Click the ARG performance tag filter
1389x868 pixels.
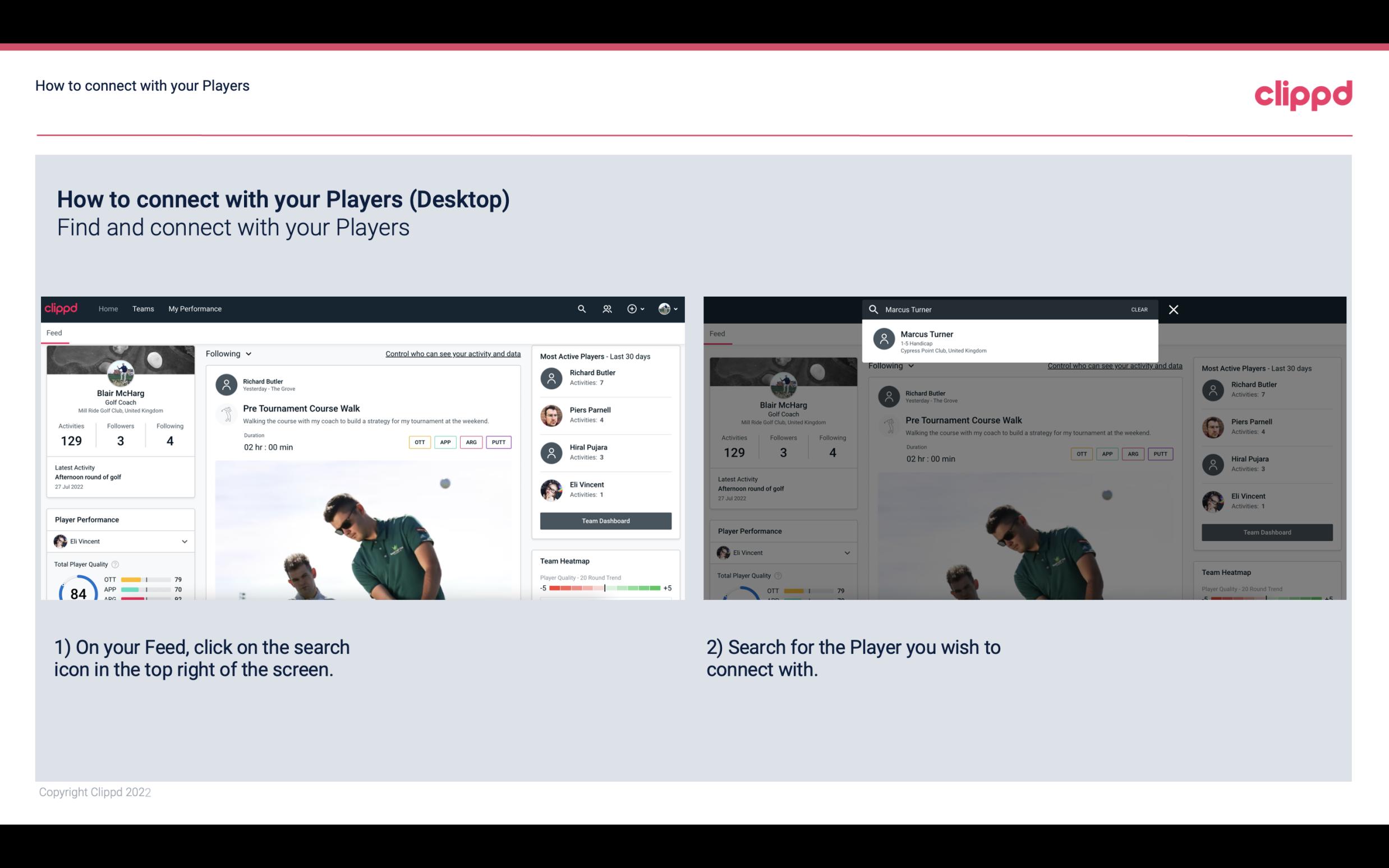(x=471, y=442)
